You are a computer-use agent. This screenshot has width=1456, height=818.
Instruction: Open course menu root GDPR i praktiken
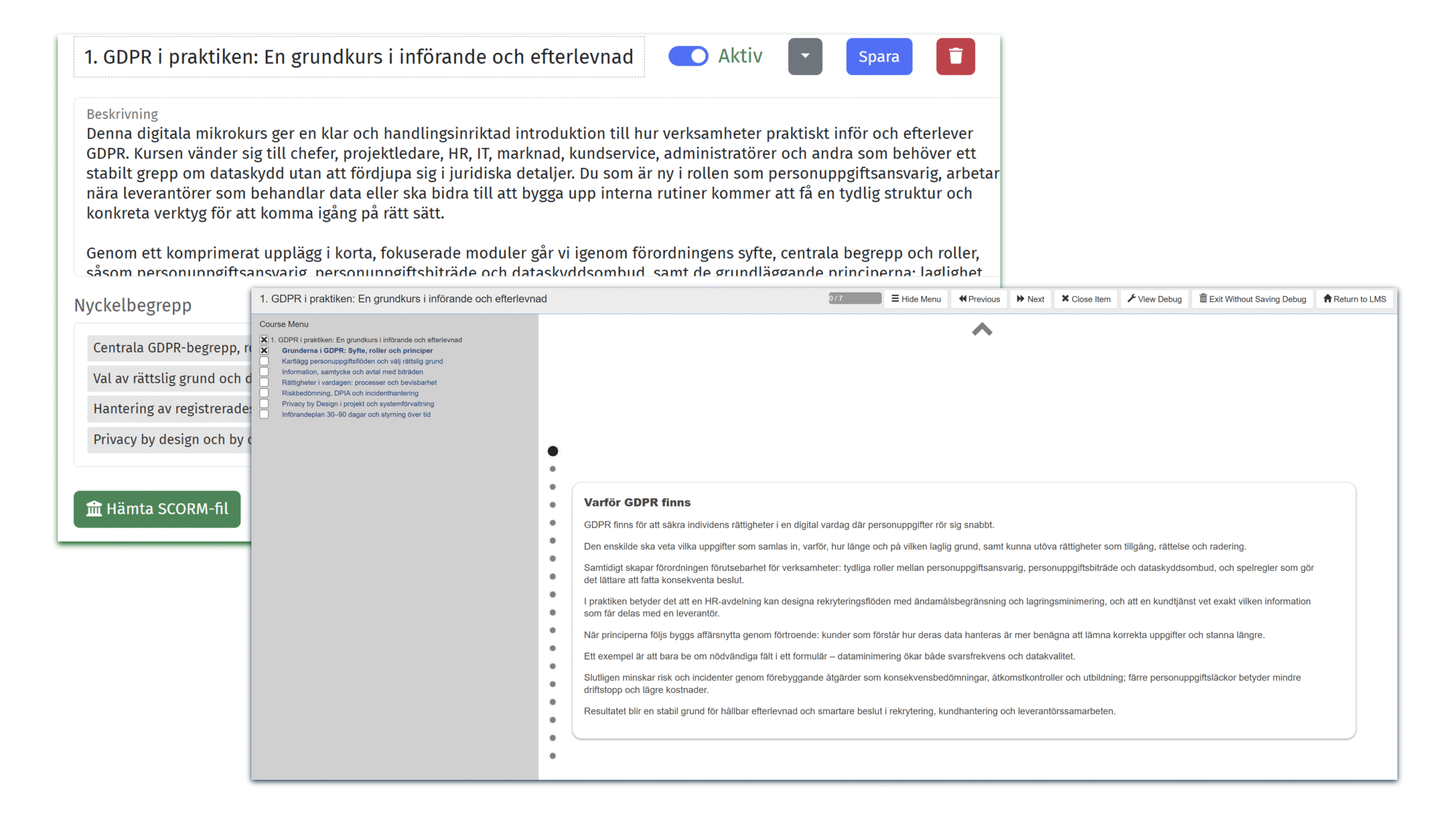[x=366, y=340]
